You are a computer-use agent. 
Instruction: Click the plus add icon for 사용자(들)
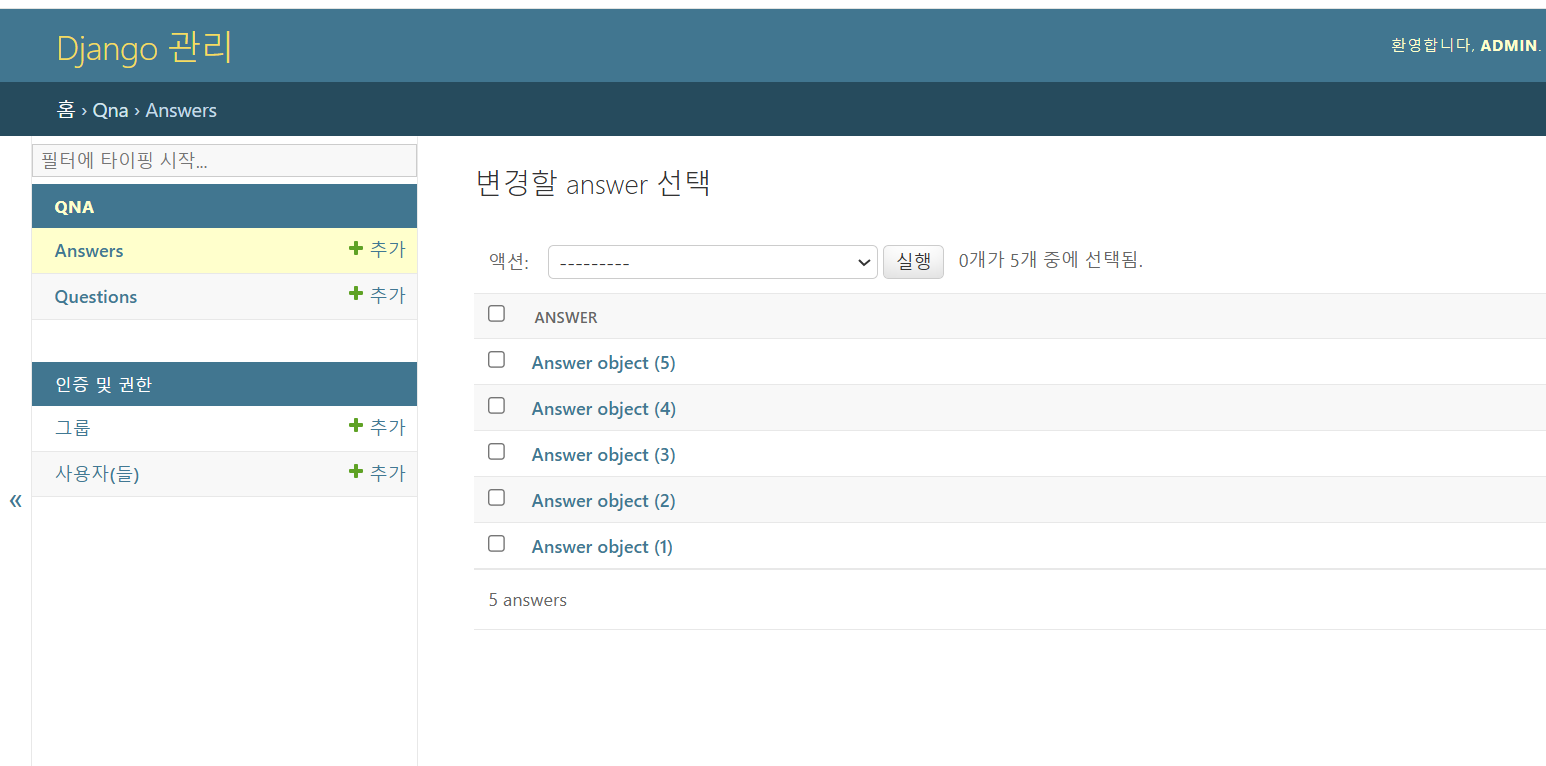point(355,471)
